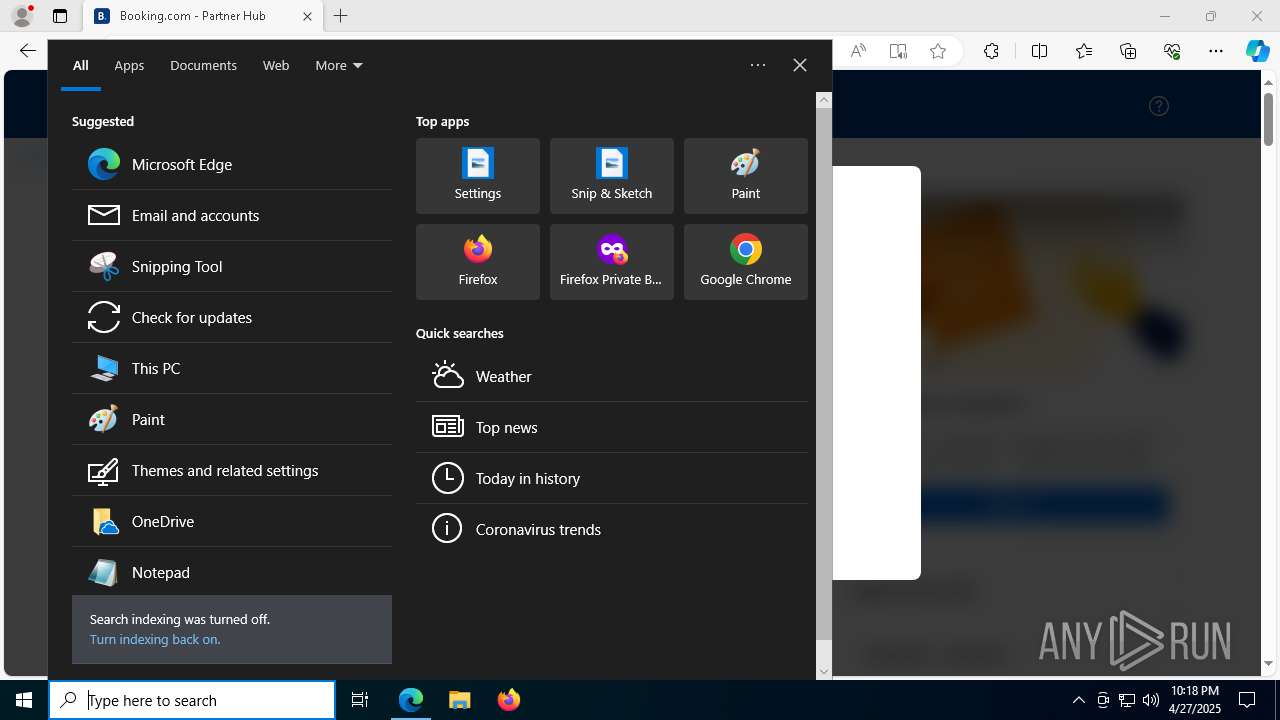Open Edge Settings and more menu

click(x=1216, y=51)
